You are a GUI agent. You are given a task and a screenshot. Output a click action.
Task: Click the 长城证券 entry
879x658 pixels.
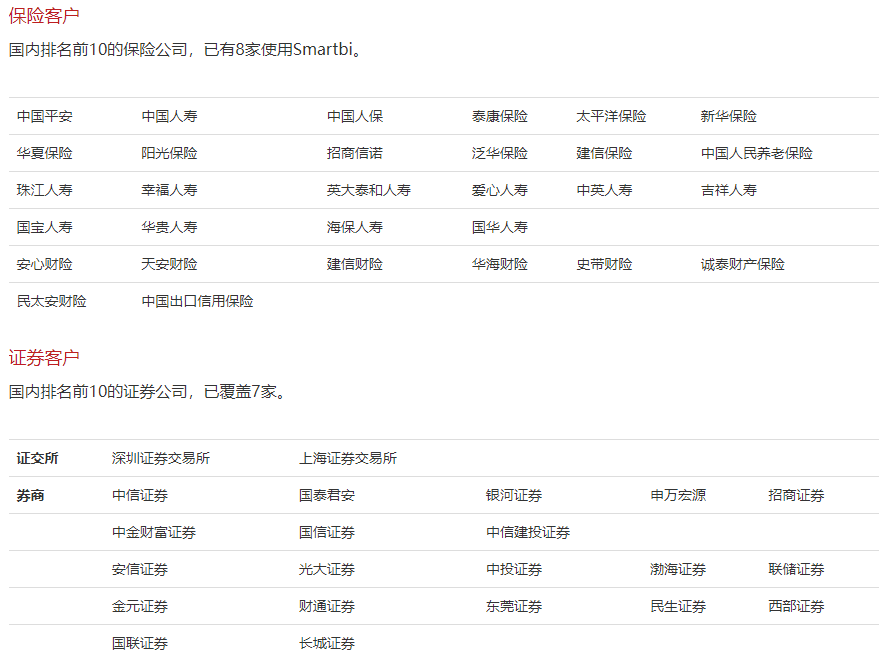[x=326, y=643]
